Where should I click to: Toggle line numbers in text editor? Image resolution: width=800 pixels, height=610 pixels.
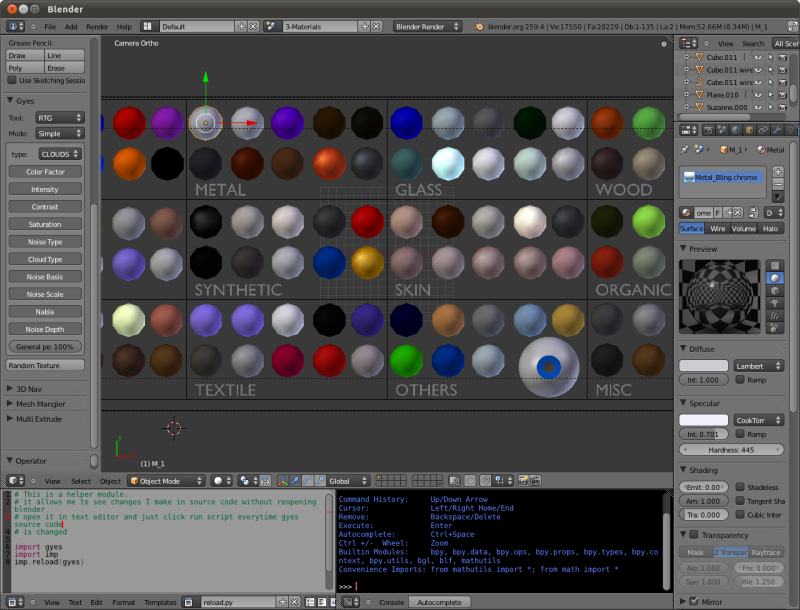(x=310, y=602)
